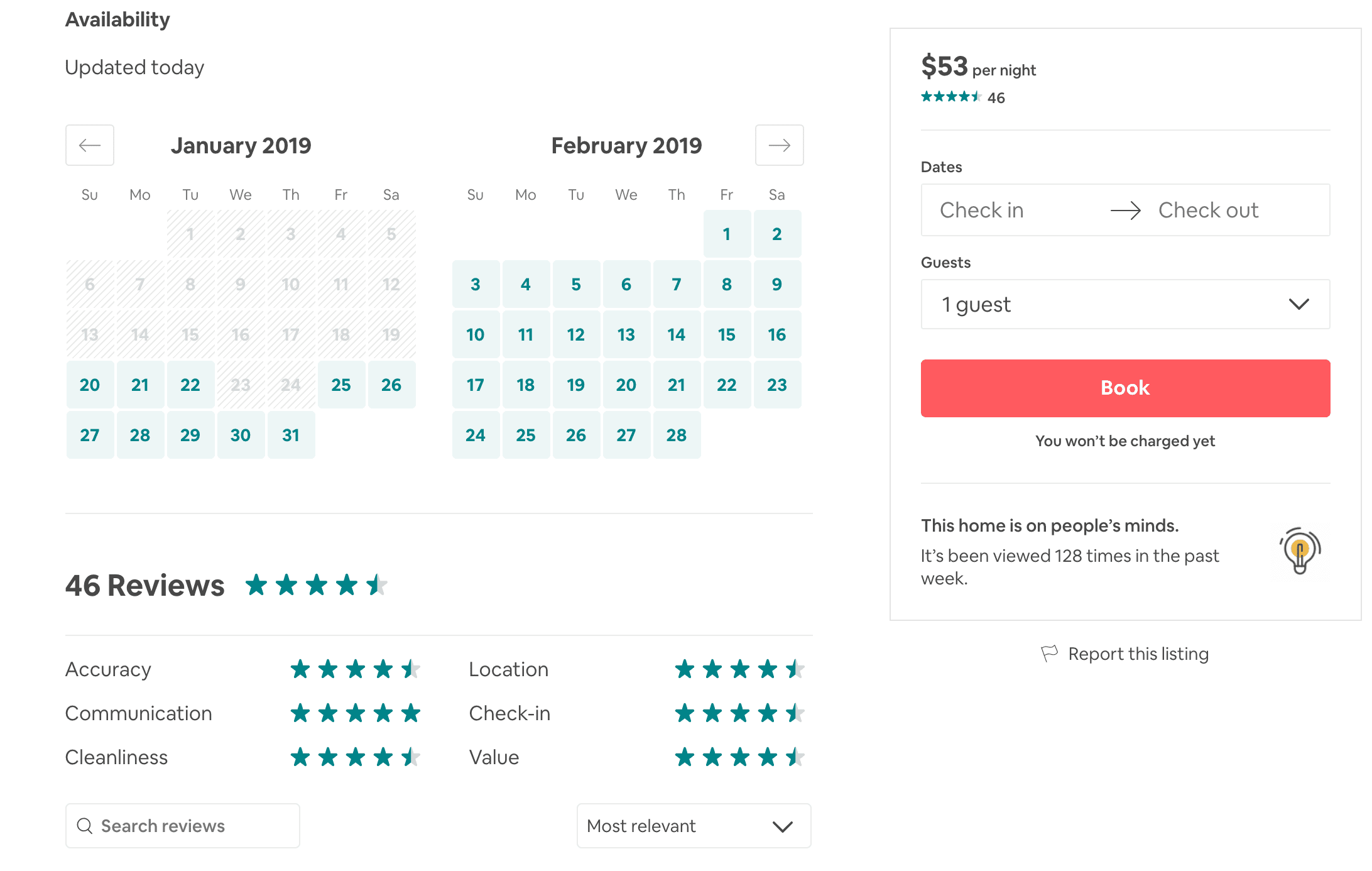Click the arrow between Check in and Check out
Screen dimensions: 1372x871
[x=1125, y=210]
